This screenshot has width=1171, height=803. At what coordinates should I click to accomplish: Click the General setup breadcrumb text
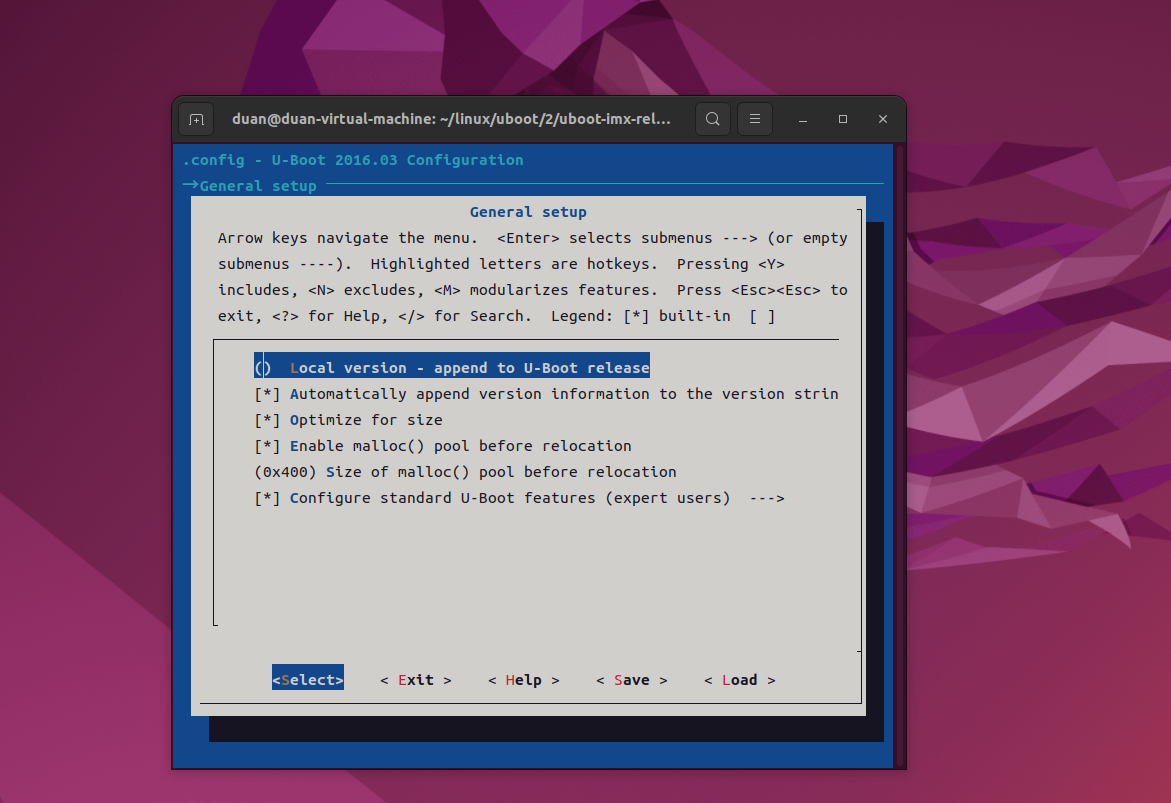(258, 186)
